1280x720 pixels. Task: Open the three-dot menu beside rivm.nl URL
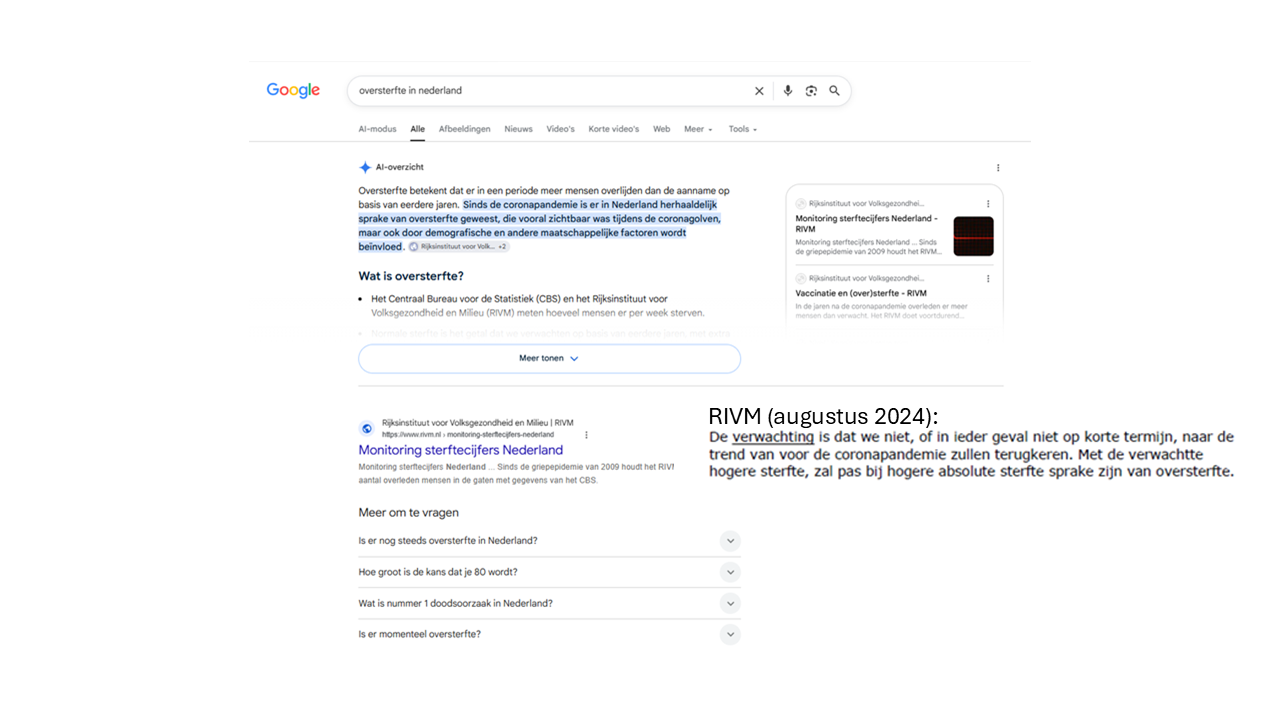click(586, 435)
